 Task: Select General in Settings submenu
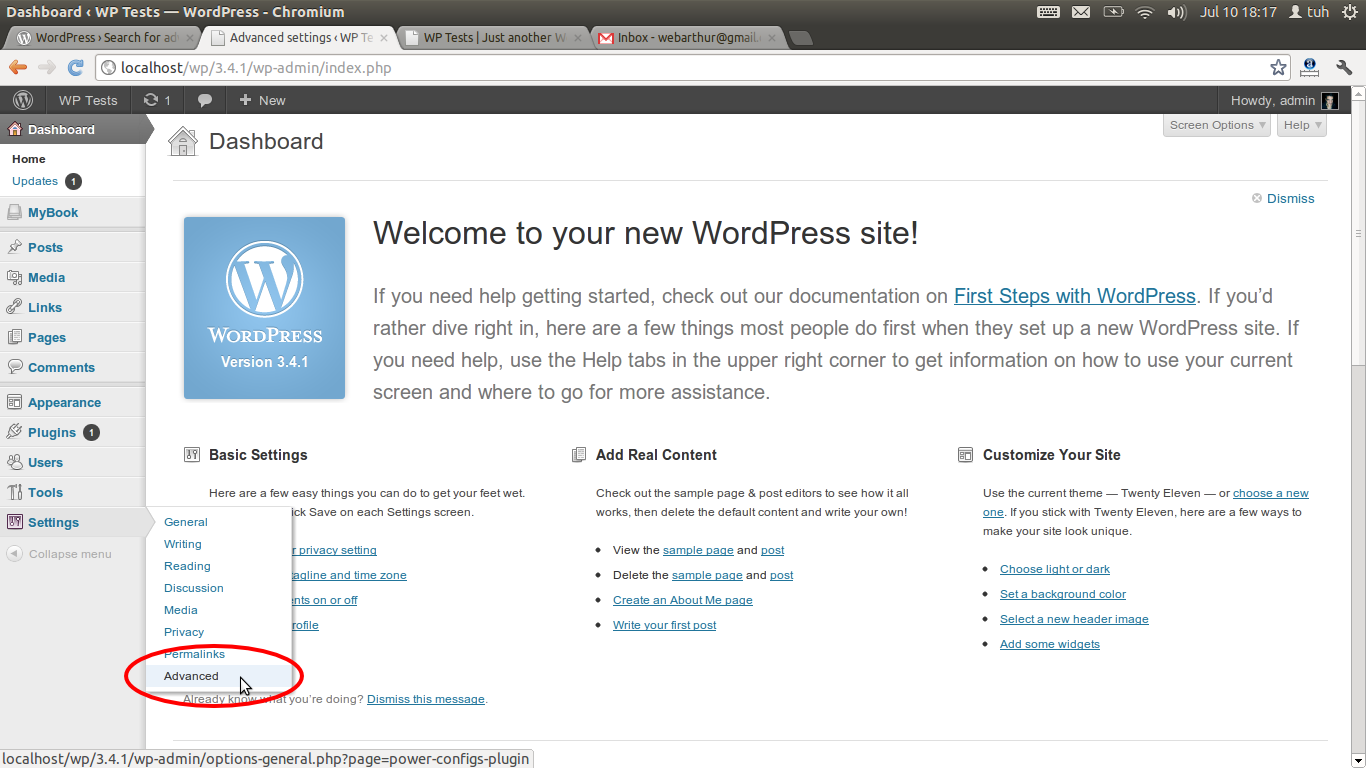coord(186,522)
